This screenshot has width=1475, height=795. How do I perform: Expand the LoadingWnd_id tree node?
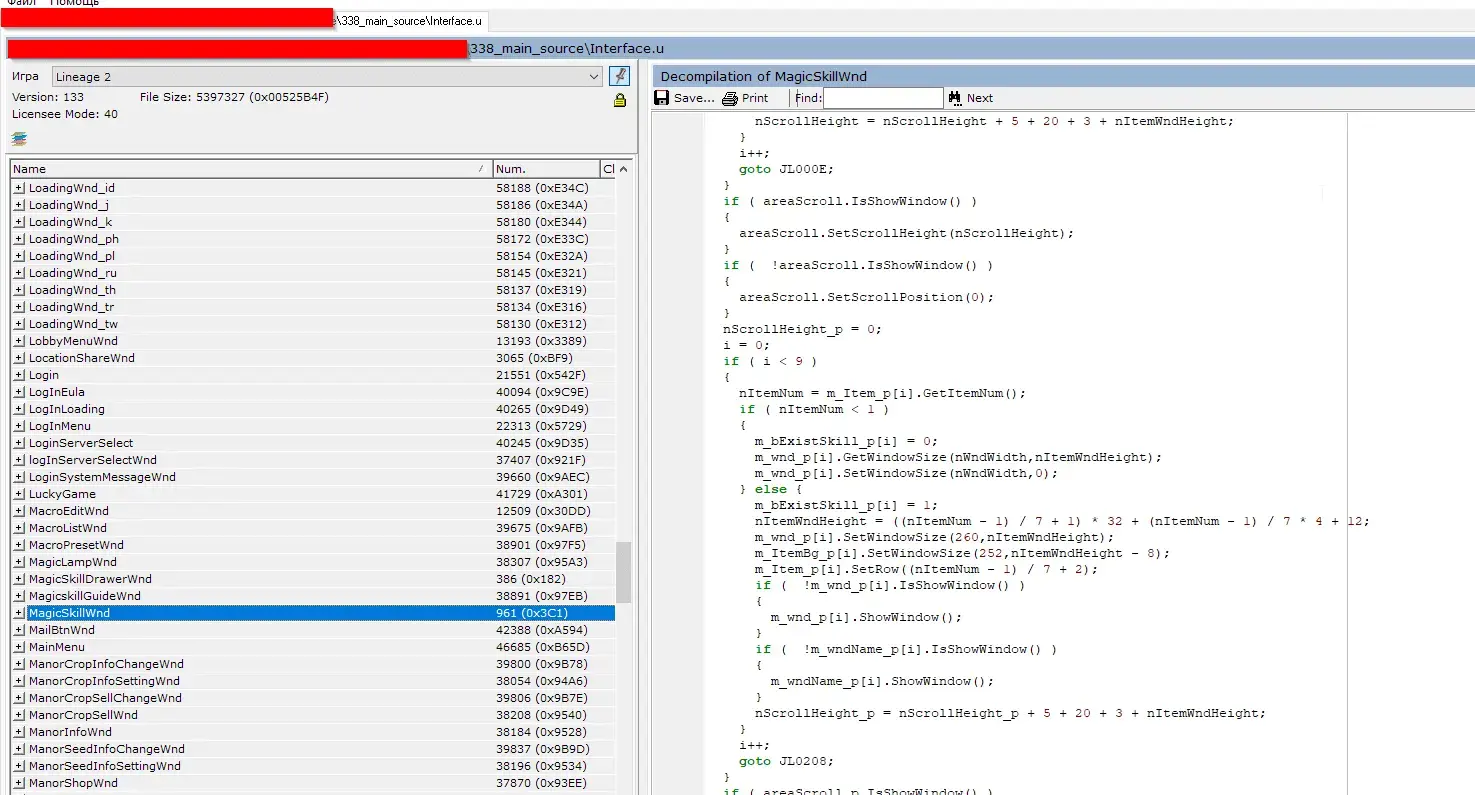(19, 188)
